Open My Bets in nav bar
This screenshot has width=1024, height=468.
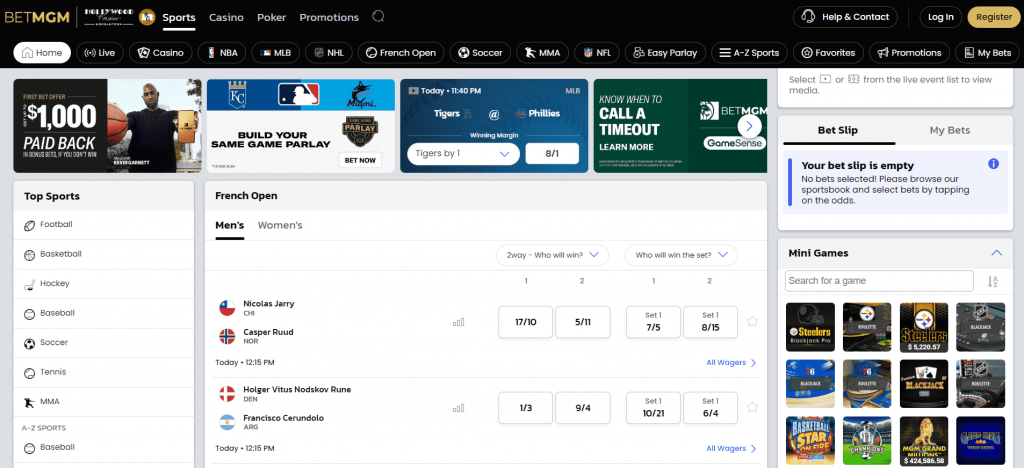pos(987,53)
